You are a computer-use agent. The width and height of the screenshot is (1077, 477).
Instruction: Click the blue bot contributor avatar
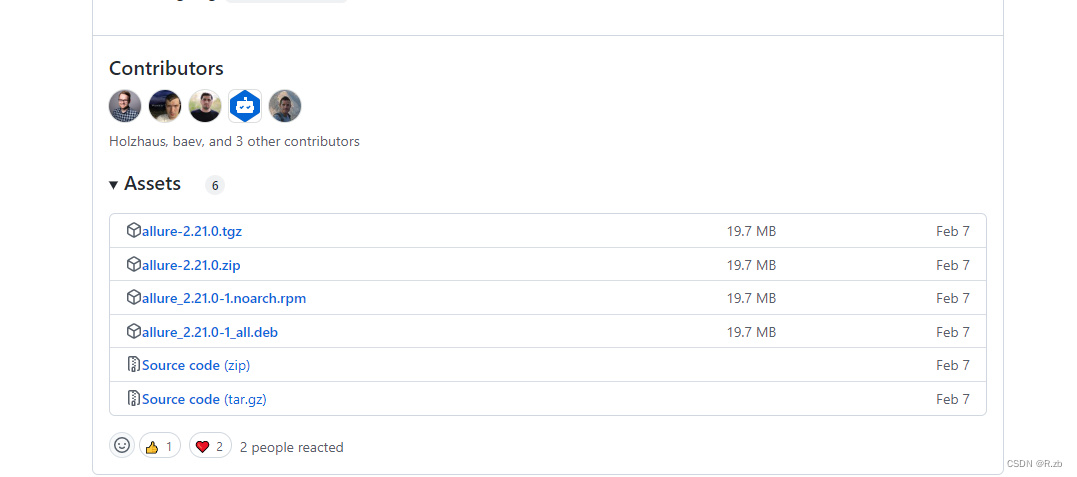coord(245,106)
